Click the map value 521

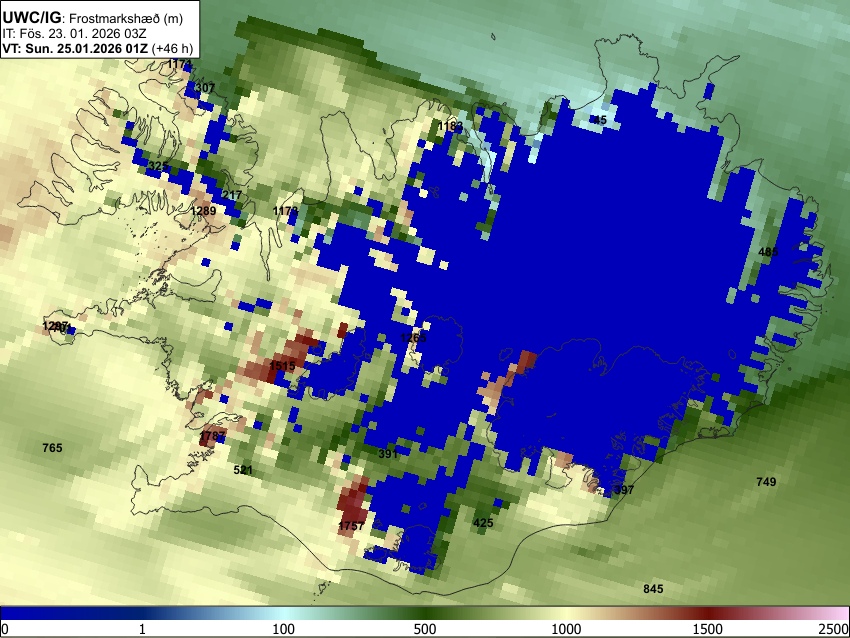[243, 470]
